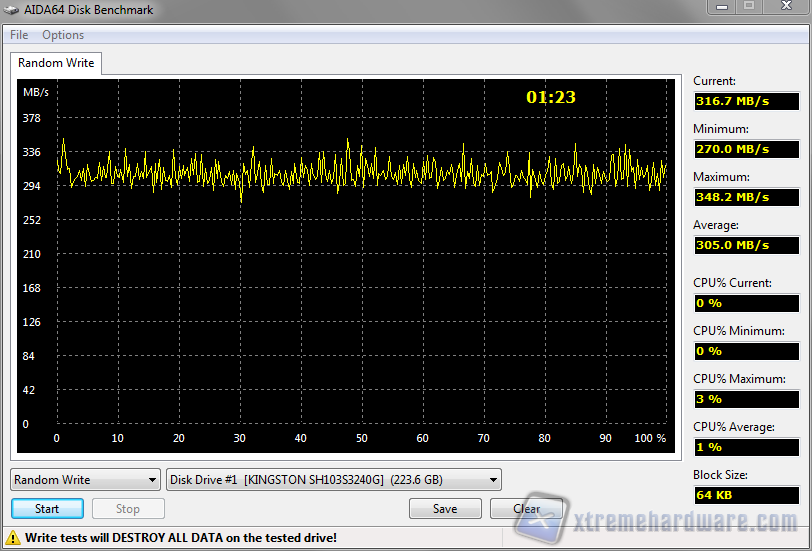The width and height of the screenshot is (812, 551).
Task: Click the 01:23 elapsed timer in the graph
Action: coord(551,98)
